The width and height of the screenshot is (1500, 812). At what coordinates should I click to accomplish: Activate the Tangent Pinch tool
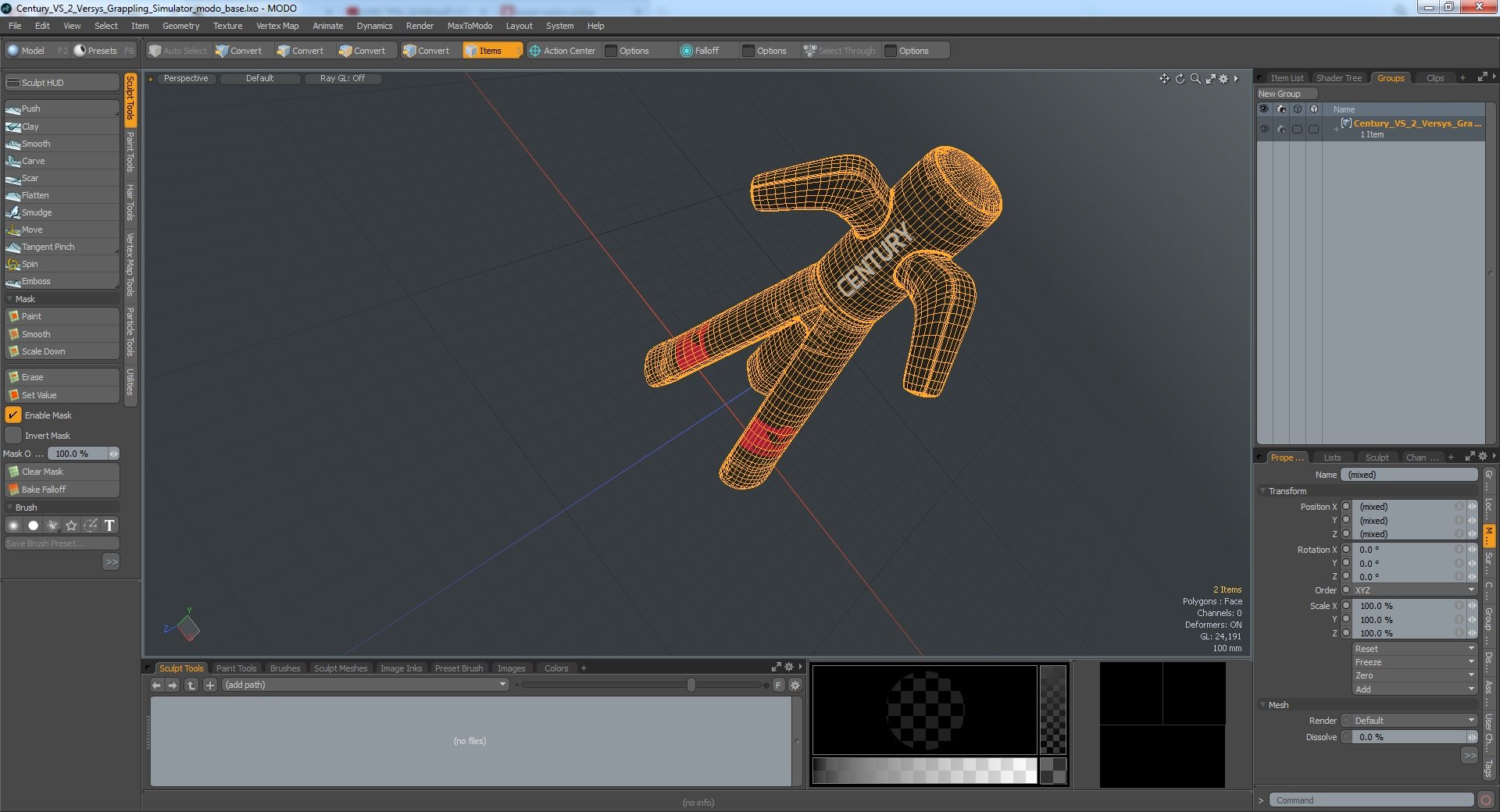tap(62, 247)
